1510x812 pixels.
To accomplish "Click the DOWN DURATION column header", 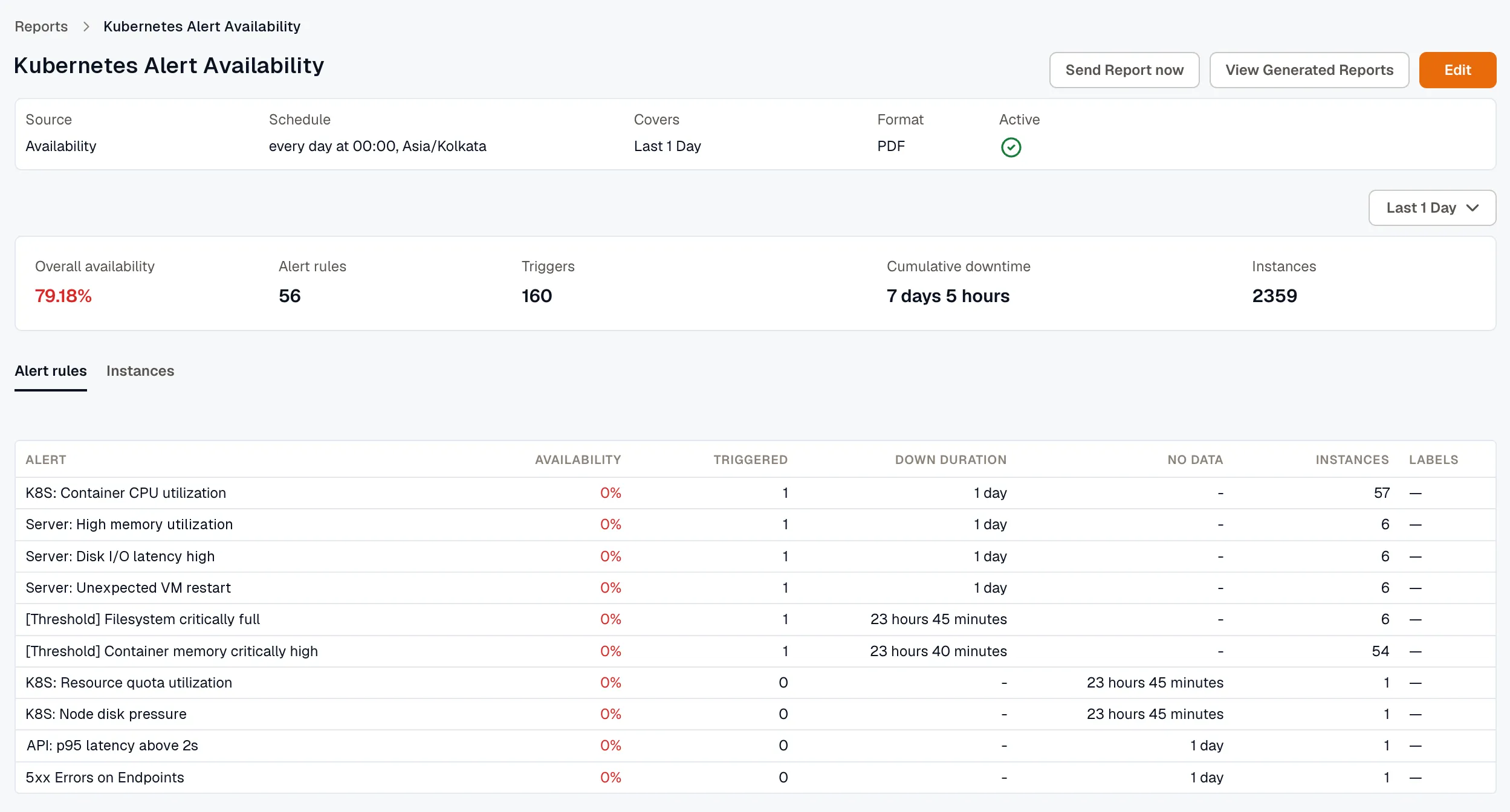I will point(951,460).
